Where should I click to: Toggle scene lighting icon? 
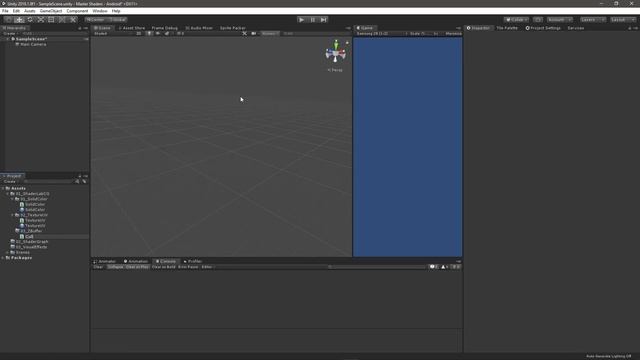(149, 33)
